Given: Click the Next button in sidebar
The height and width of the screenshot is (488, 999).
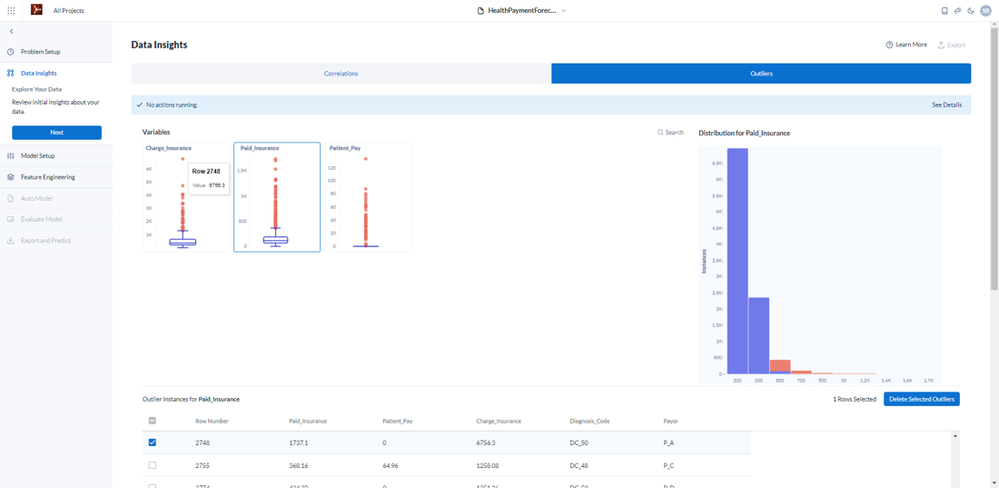Looking at the screenshot, I should click(x=57, y=133).
